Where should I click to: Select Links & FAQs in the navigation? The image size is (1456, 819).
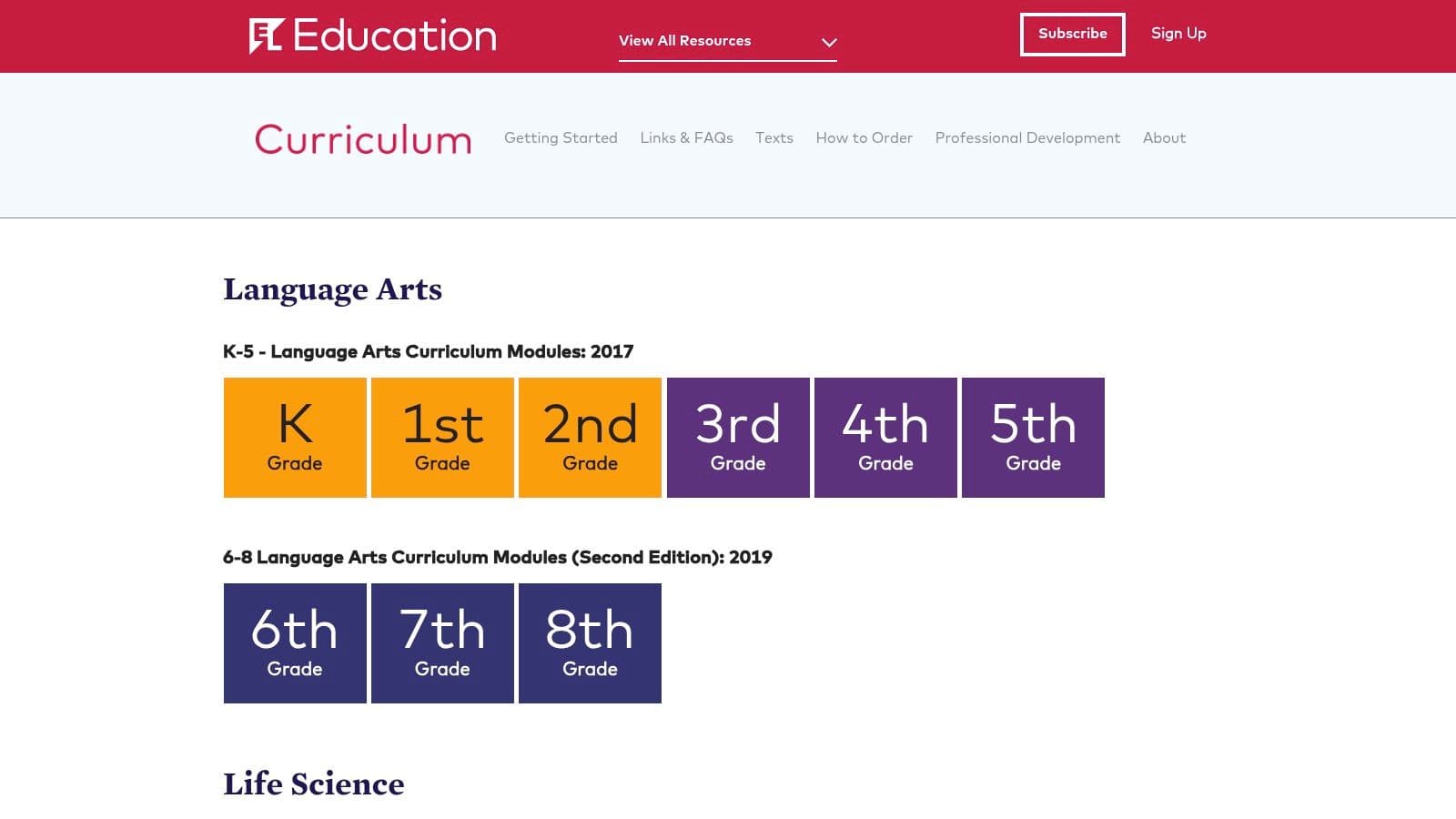686,137
